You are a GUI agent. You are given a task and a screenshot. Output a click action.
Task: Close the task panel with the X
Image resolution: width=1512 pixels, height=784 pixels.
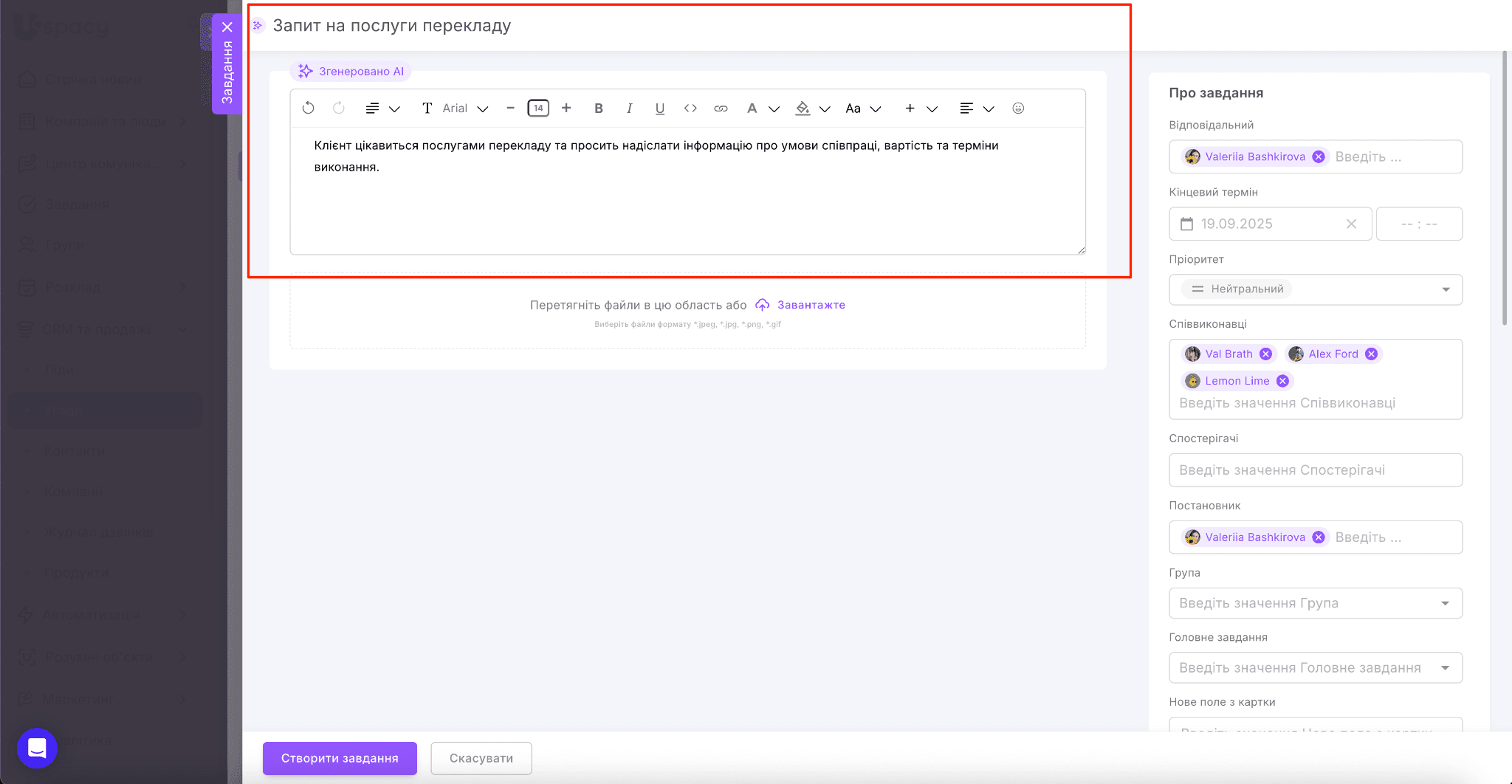[x=227, y=27]
